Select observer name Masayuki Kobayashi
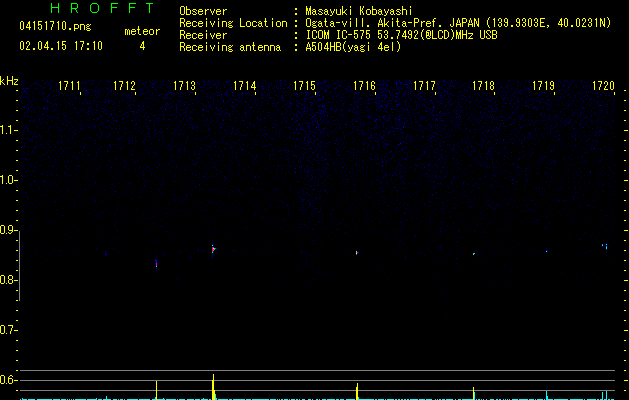Viewport: 629px width, 400px height. [x=359, y=11]
